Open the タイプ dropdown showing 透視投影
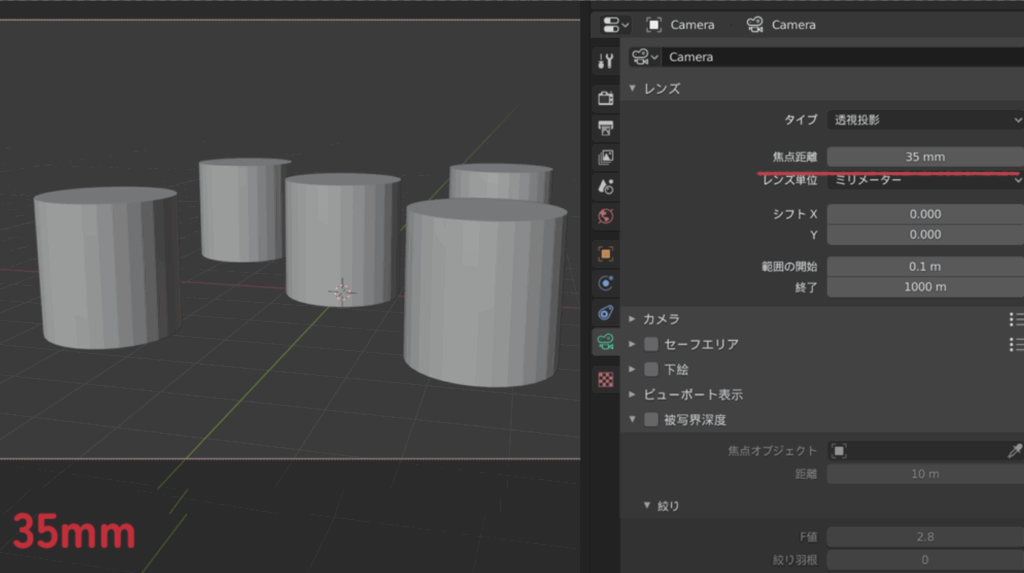 click(924, 119)
